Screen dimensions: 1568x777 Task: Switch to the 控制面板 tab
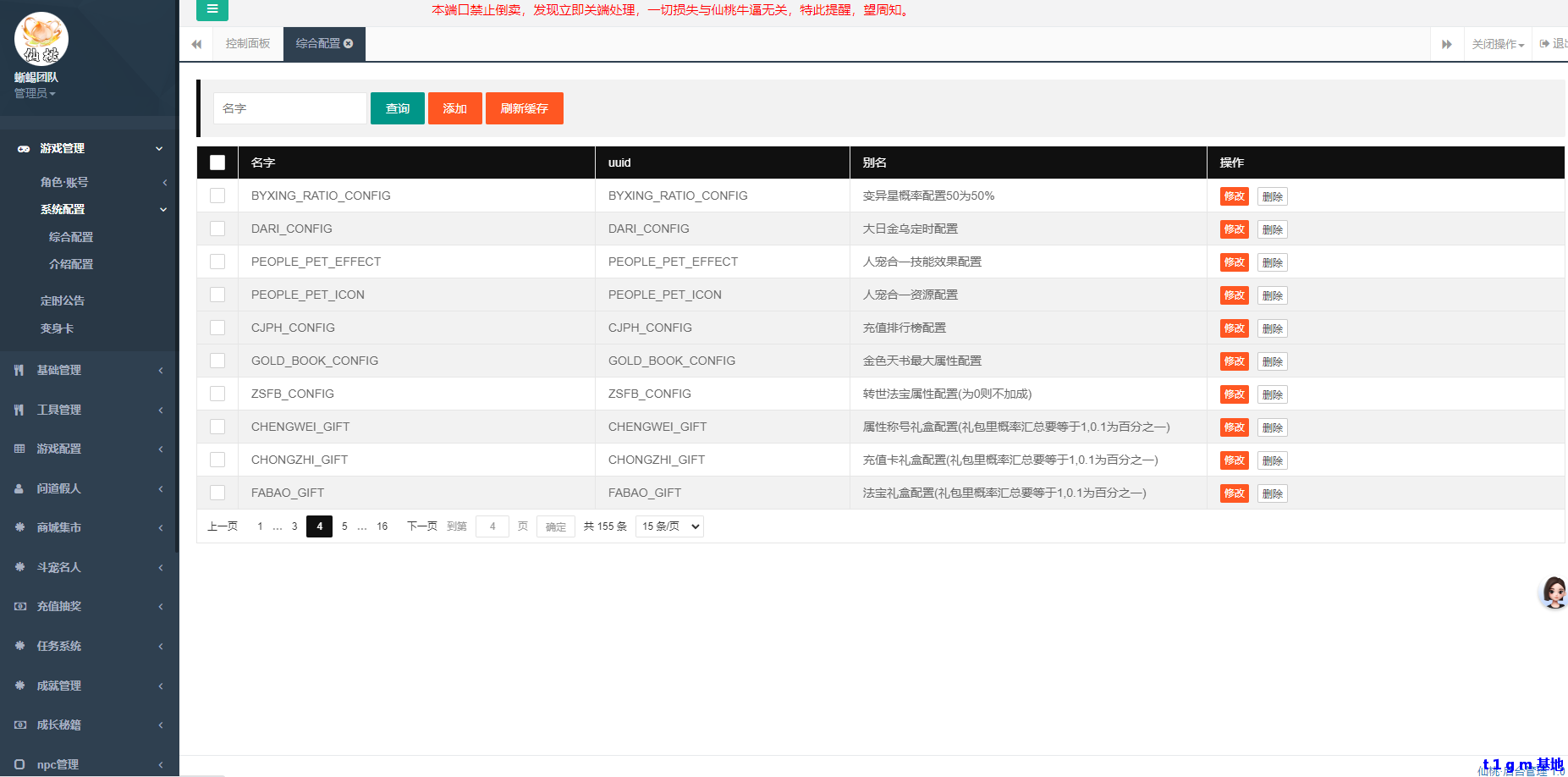pyautogui.click(x=248, y=43)
